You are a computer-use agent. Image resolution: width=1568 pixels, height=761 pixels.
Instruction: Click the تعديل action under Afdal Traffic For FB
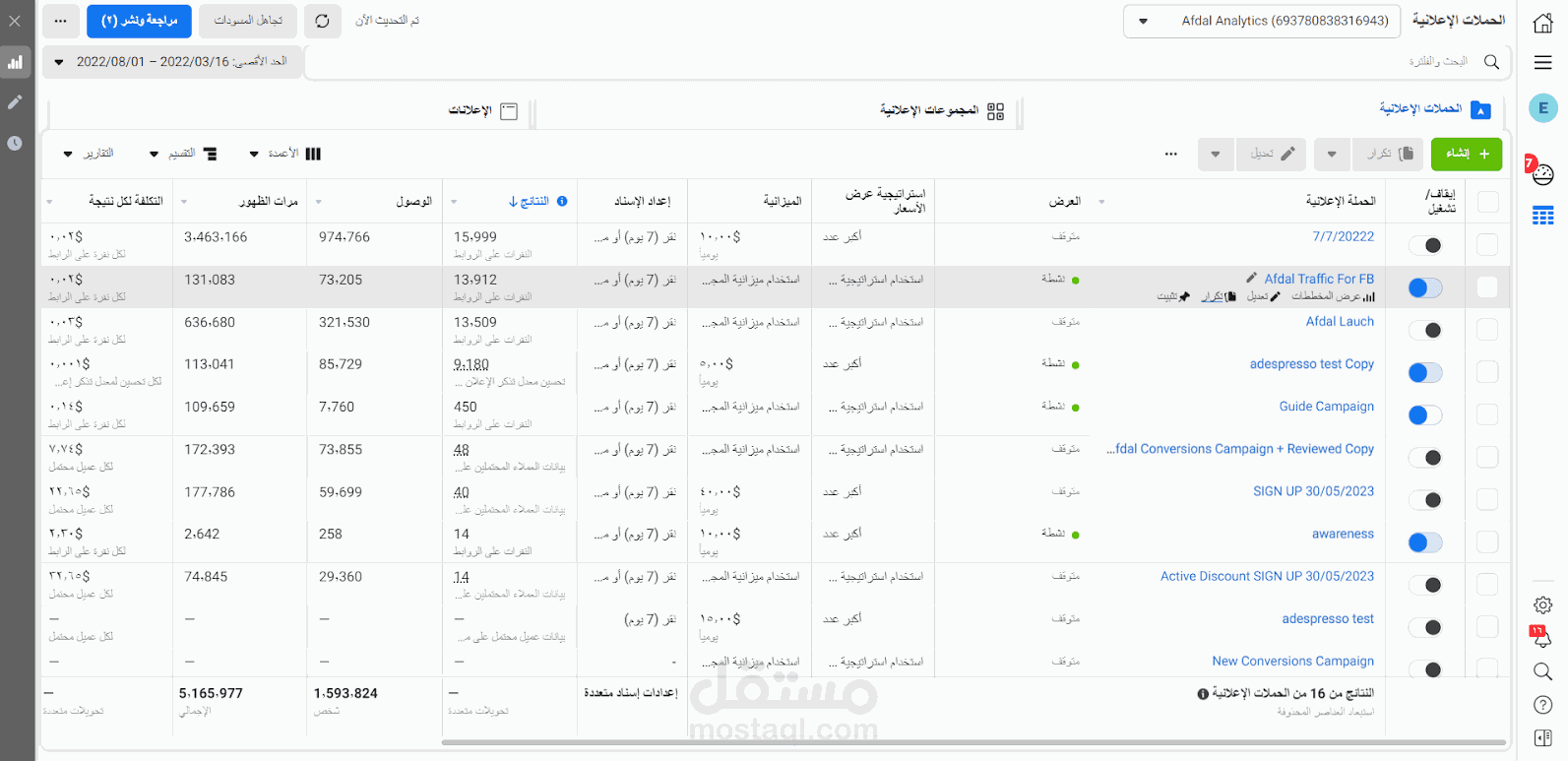(1263, 296)
